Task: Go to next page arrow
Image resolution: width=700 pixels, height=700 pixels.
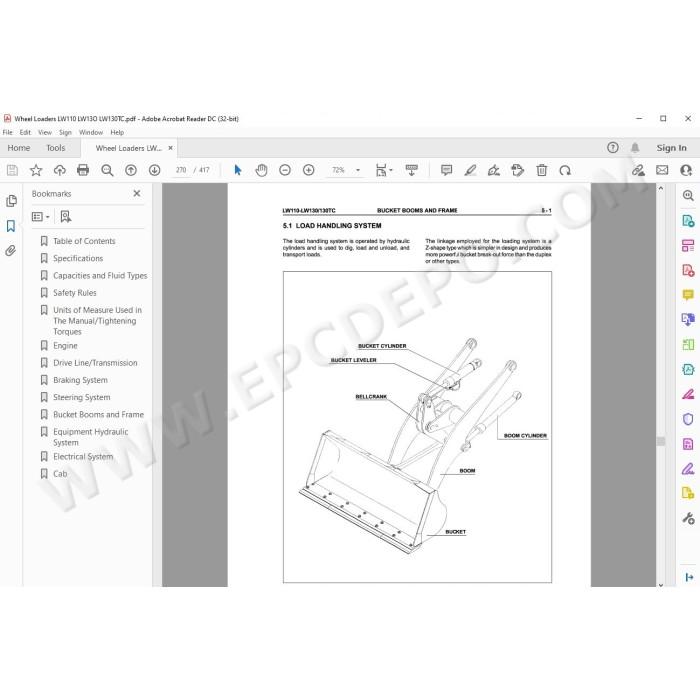Action: 154,170
